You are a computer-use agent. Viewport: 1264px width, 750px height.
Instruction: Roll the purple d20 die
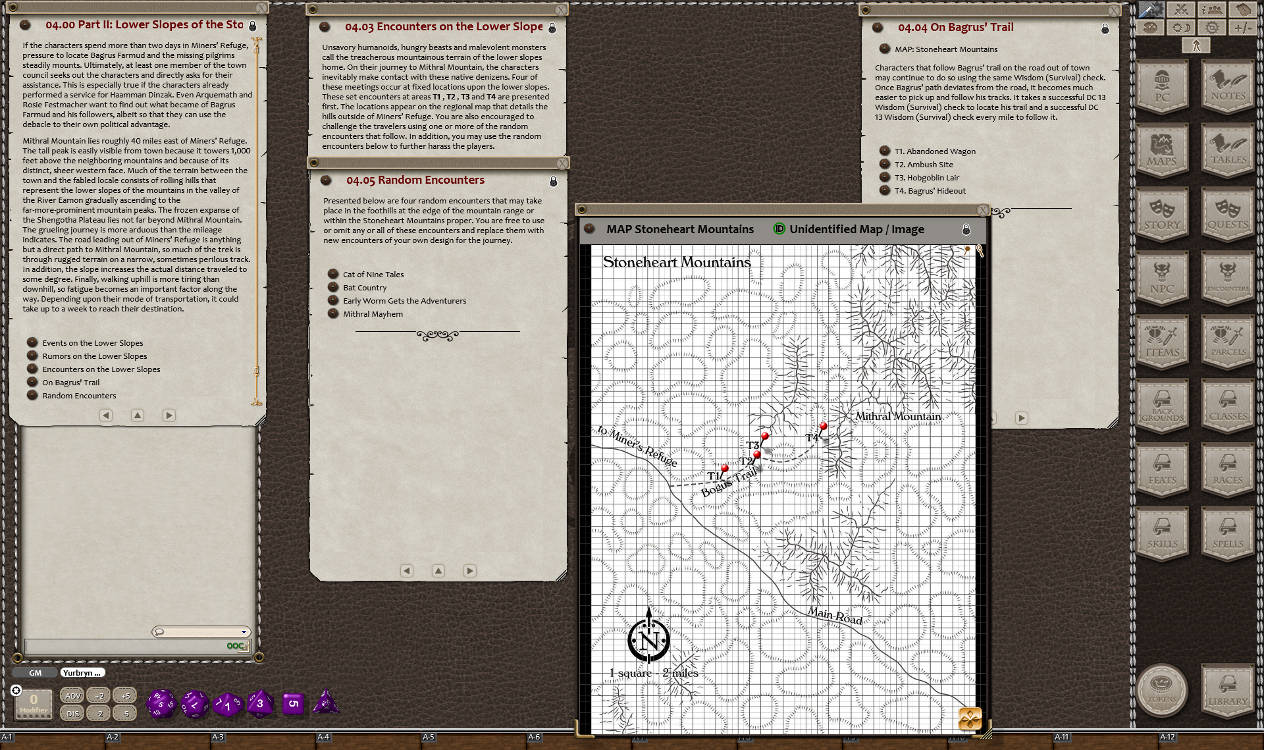160,703
